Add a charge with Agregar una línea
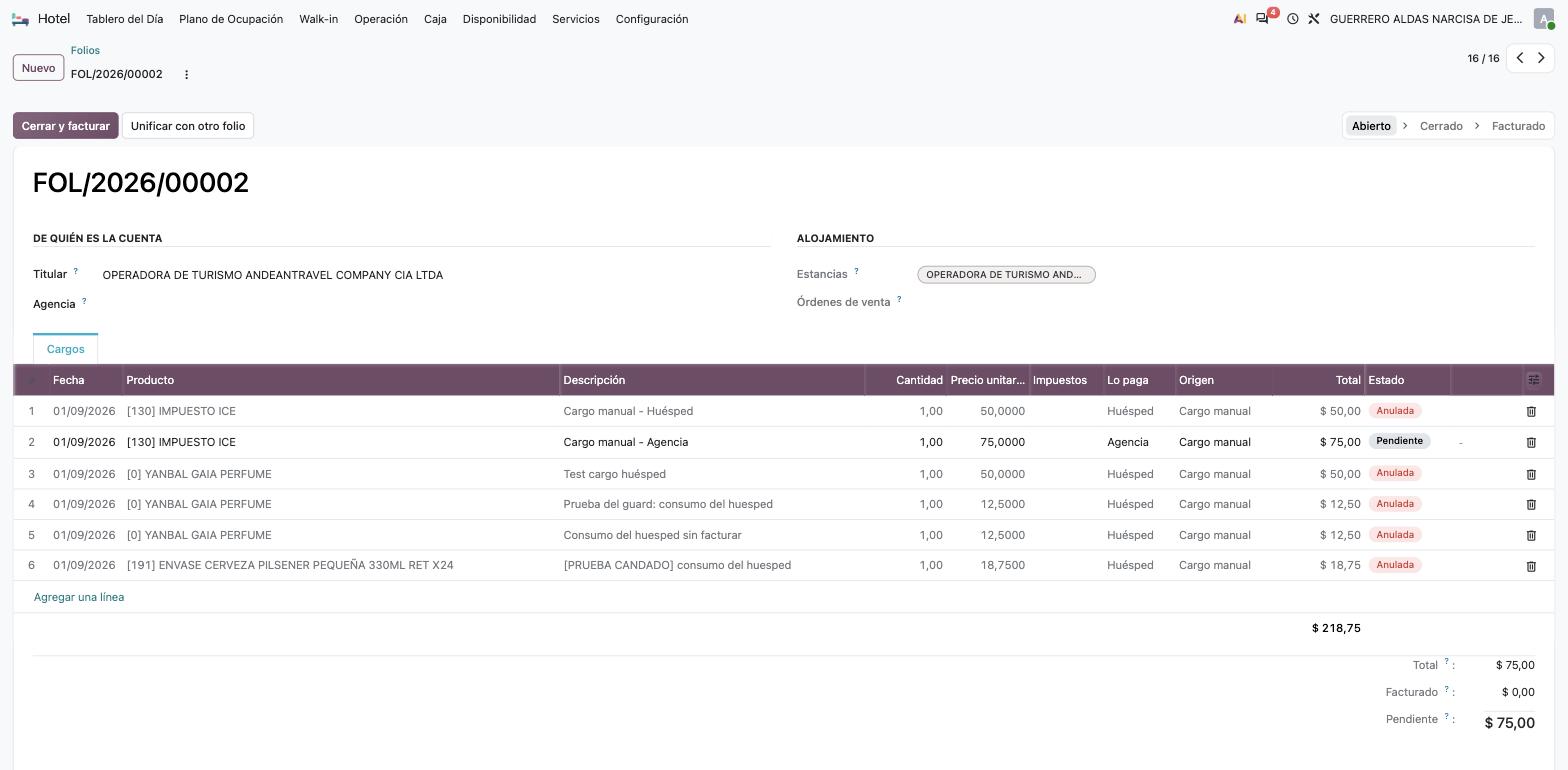The height and width of the screenshot is (770, 1568). 79,597
